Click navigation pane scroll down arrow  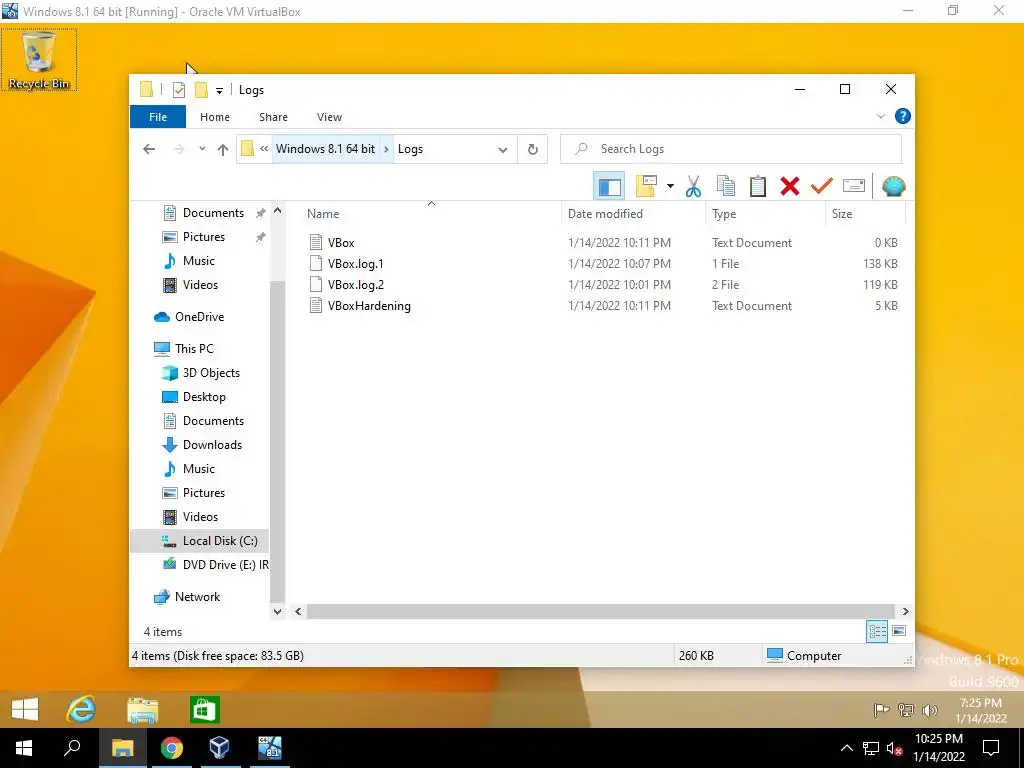tap(278, 612)
